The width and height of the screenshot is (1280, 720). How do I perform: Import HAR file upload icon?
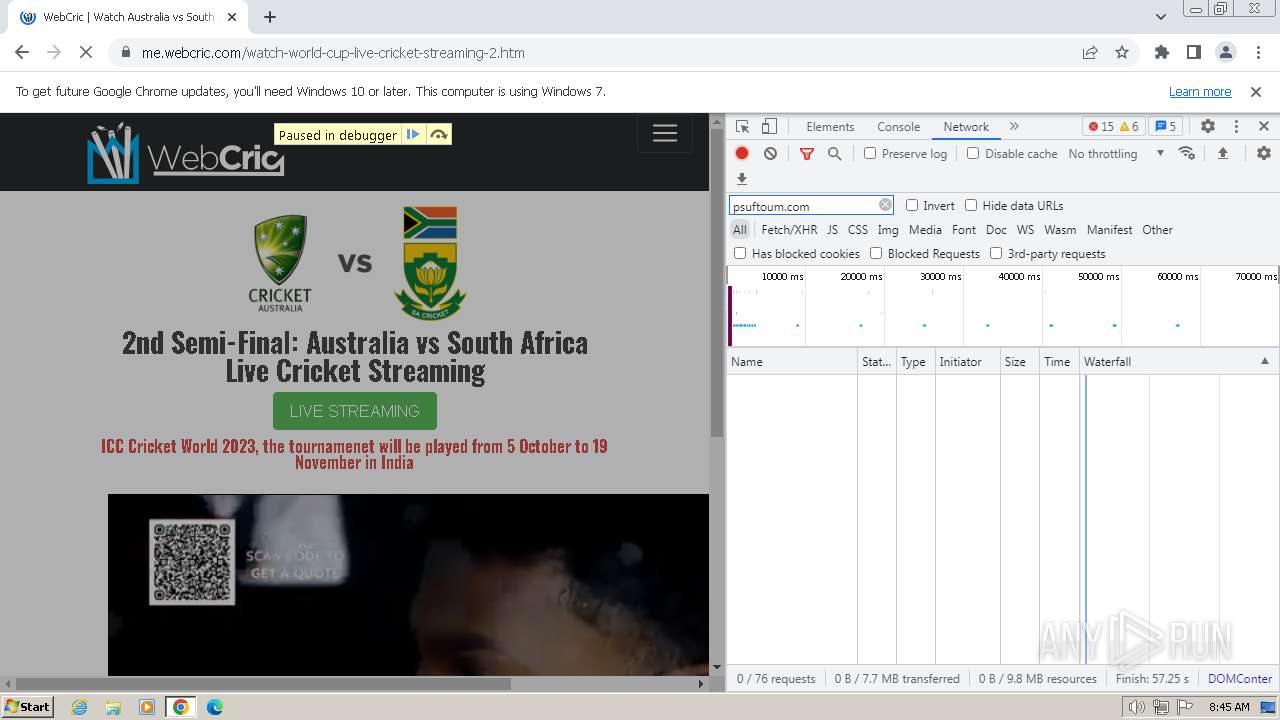click(1222, 153)
